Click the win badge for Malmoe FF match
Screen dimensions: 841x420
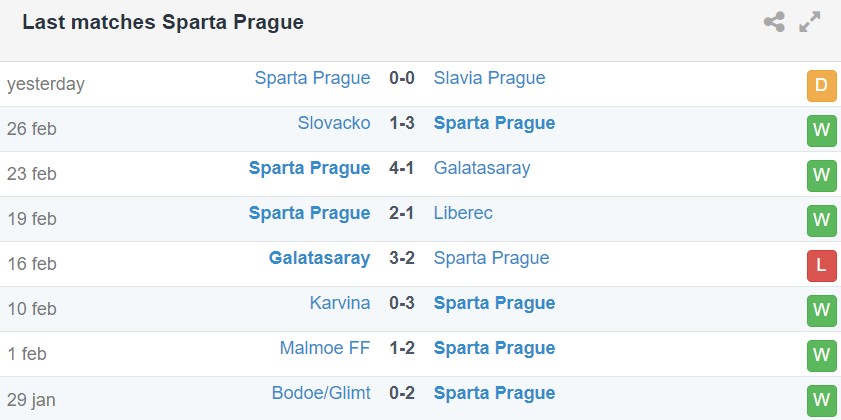[821, 356]
